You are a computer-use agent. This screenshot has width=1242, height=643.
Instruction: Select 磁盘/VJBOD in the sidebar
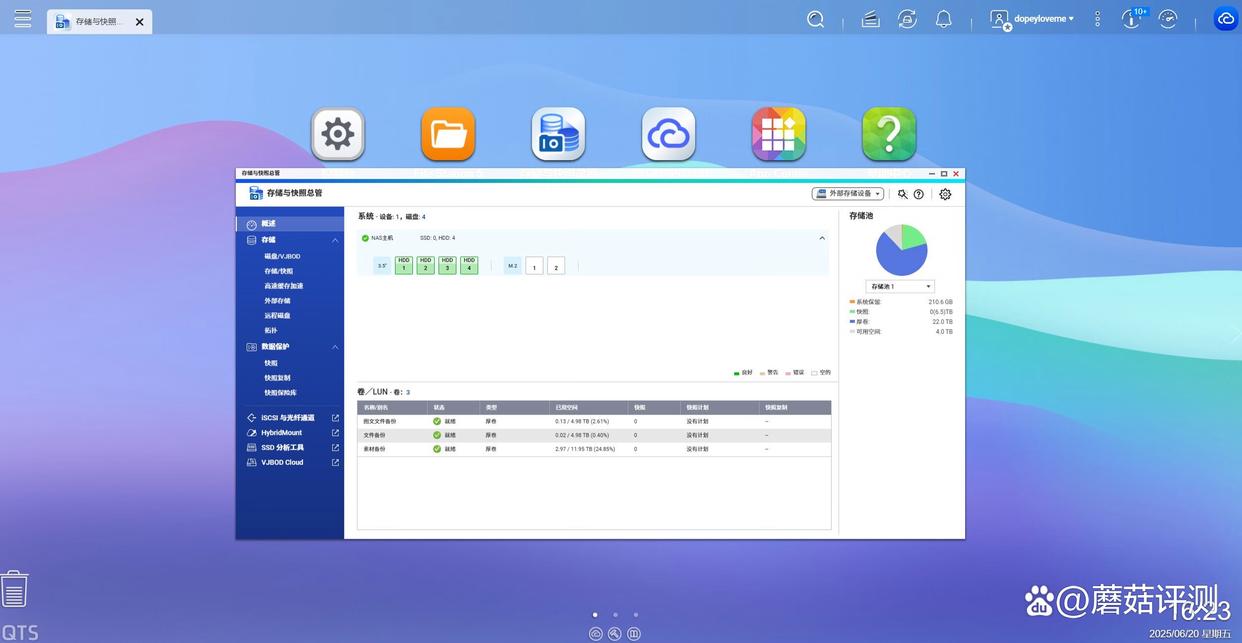tap(282, 256)
